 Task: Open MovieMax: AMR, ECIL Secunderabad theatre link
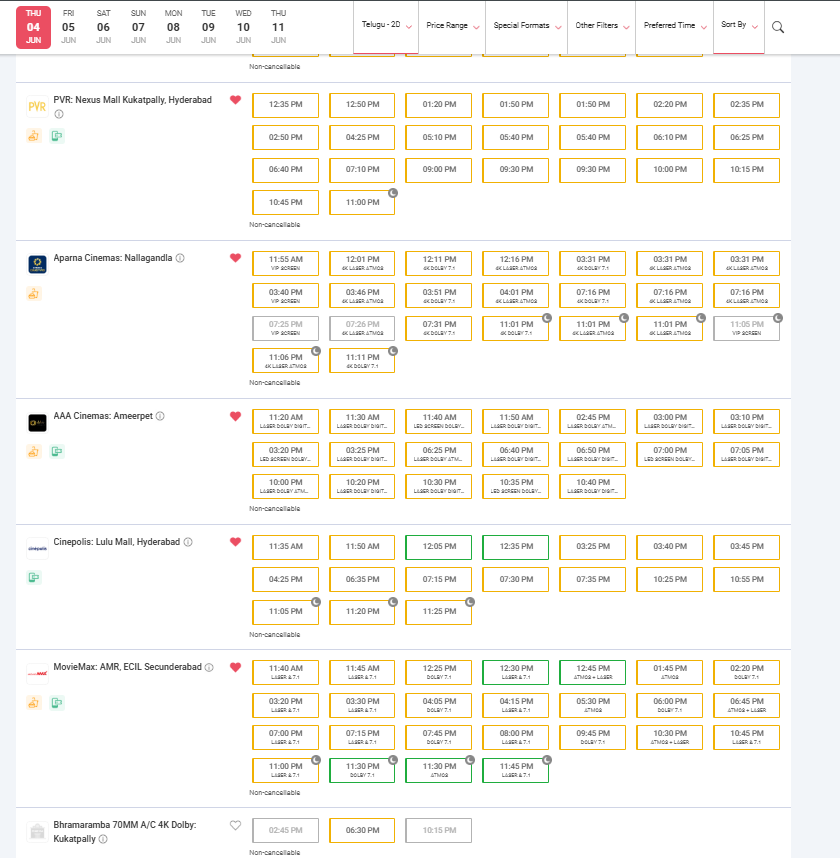128,667
